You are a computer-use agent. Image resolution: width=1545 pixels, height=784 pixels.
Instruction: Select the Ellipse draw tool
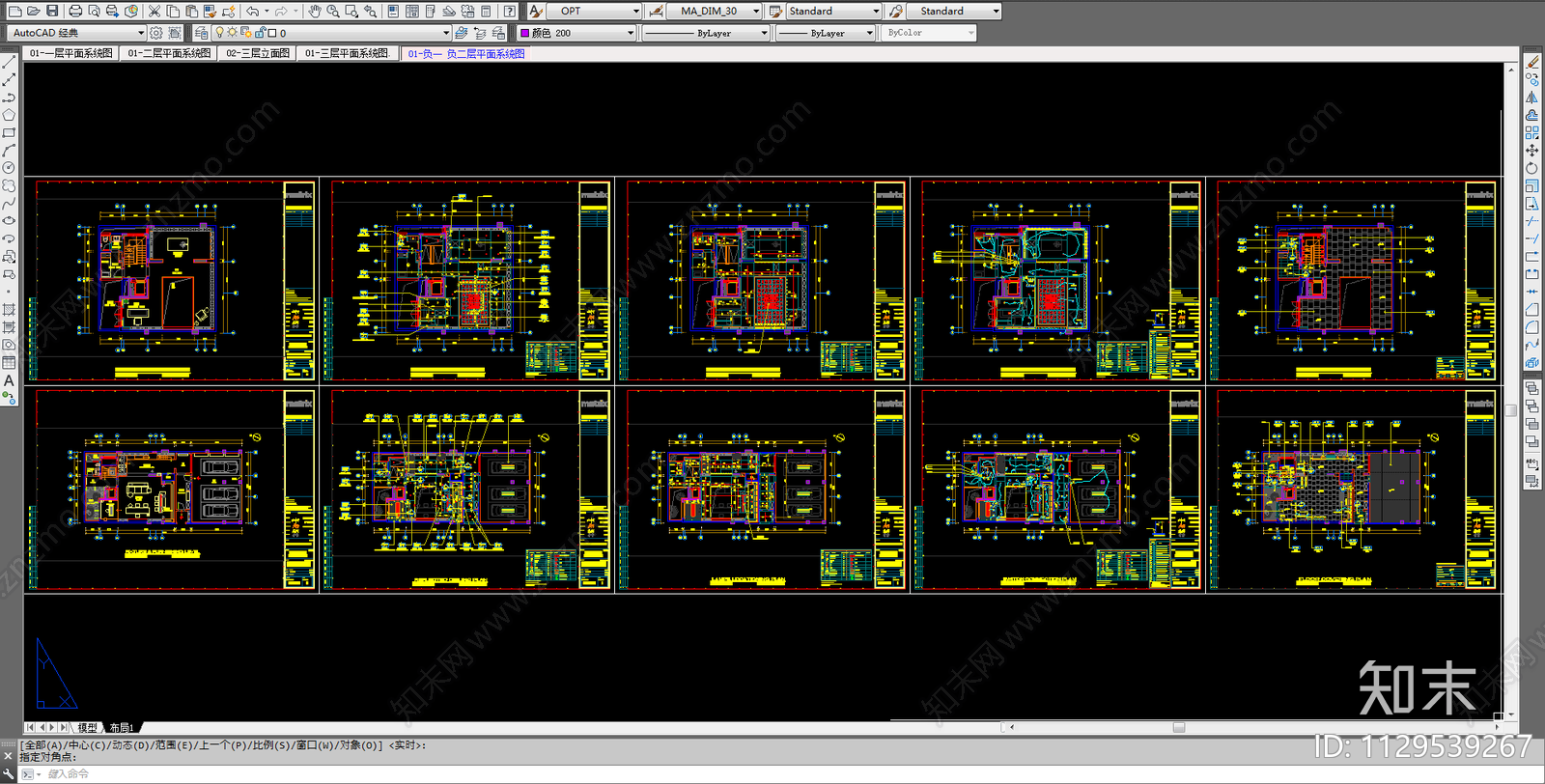(x=9, y=221)
